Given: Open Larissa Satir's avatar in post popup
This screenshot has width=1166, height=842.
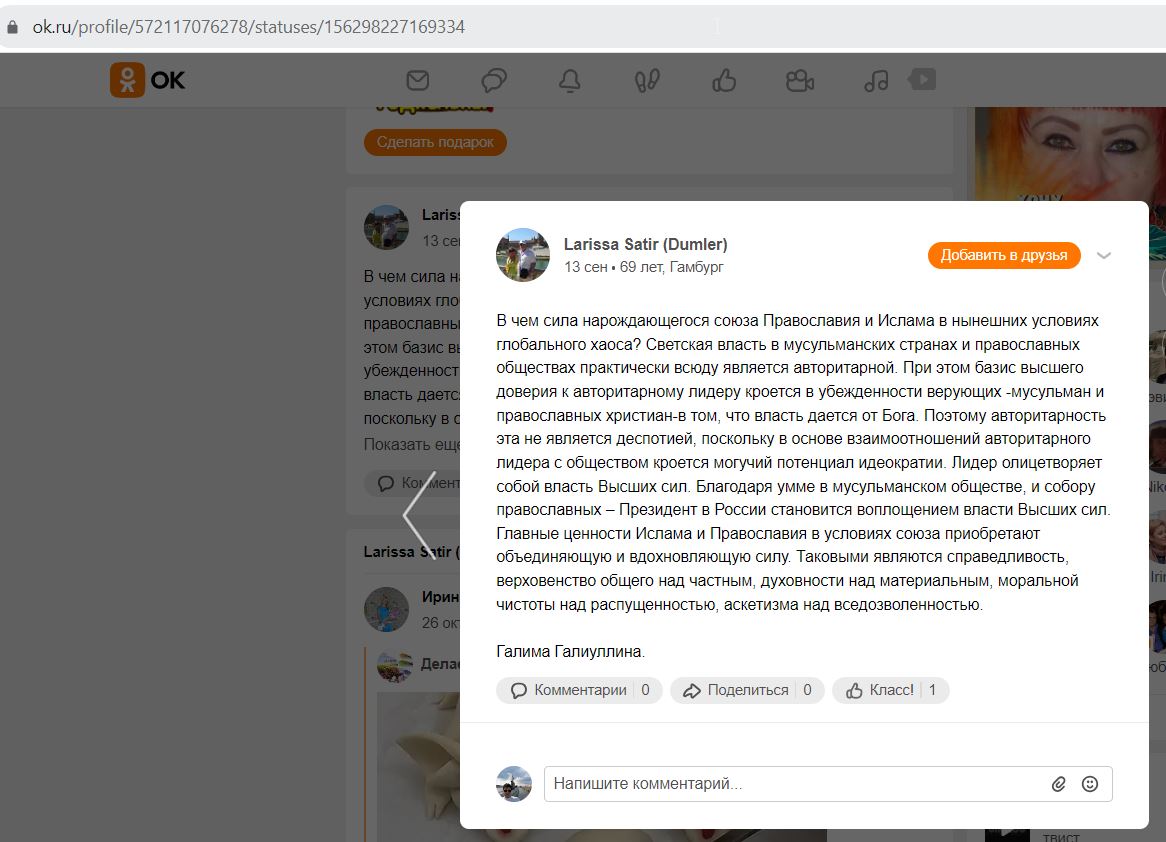Looking at the screenshot, I should click(523, 255).
